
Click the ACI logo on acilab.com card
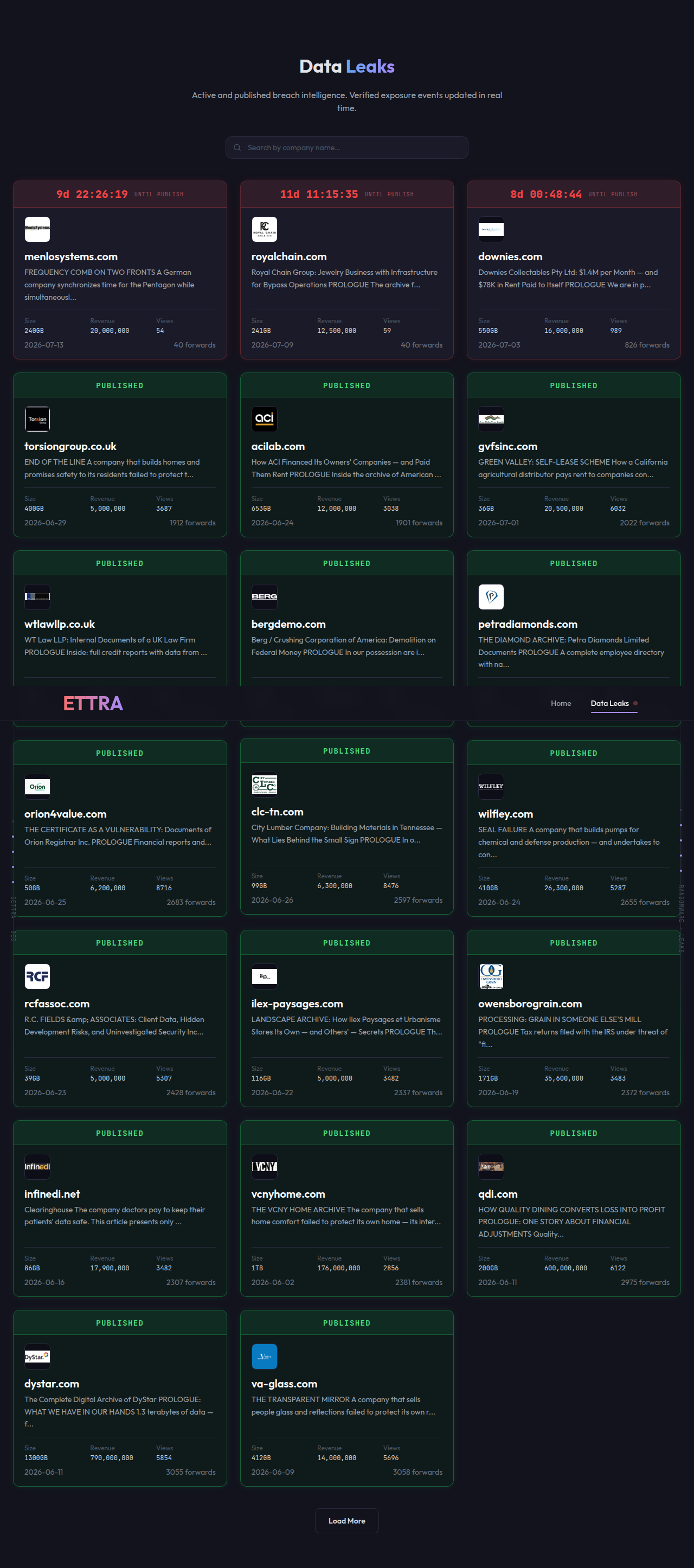pos(264,419)
